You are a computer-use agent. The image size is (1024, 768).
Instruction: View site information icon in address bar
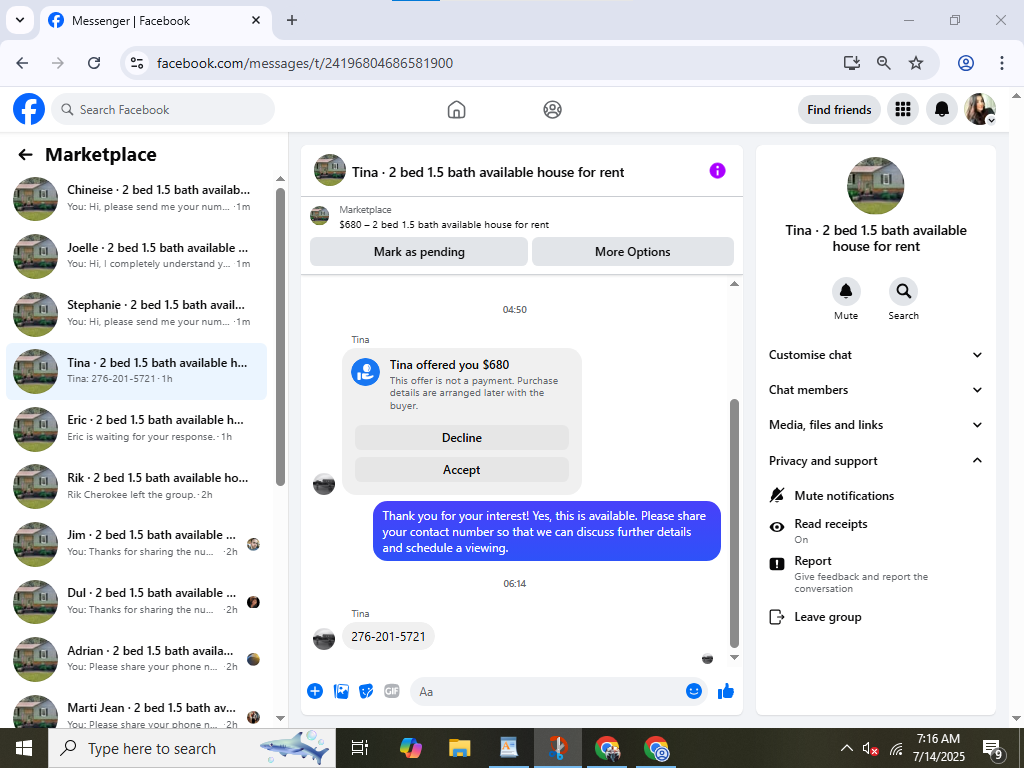pyautogui.click(x=136, y=63)
